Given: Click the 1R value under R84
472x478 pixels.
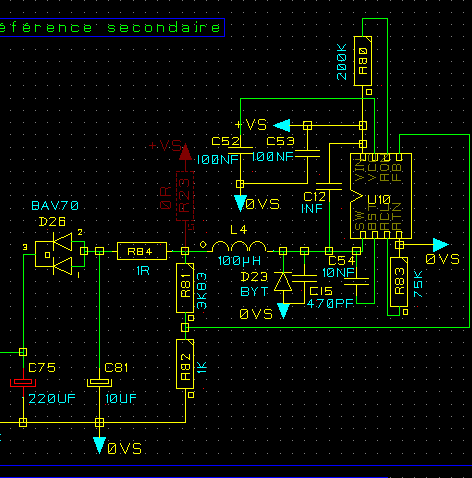Looking at the screenshot, I should (143, 271).
